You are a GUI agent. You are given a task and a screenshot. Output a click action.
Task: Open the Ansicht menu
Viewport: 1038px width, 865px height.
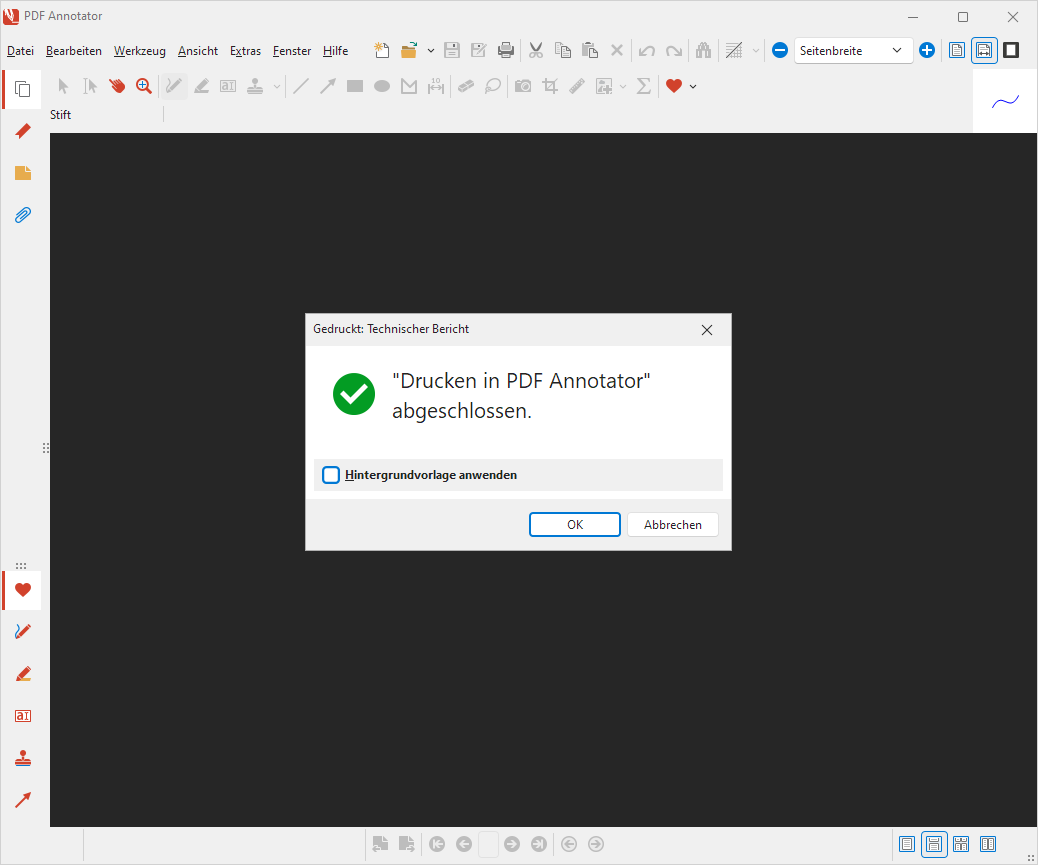[197, 50]
